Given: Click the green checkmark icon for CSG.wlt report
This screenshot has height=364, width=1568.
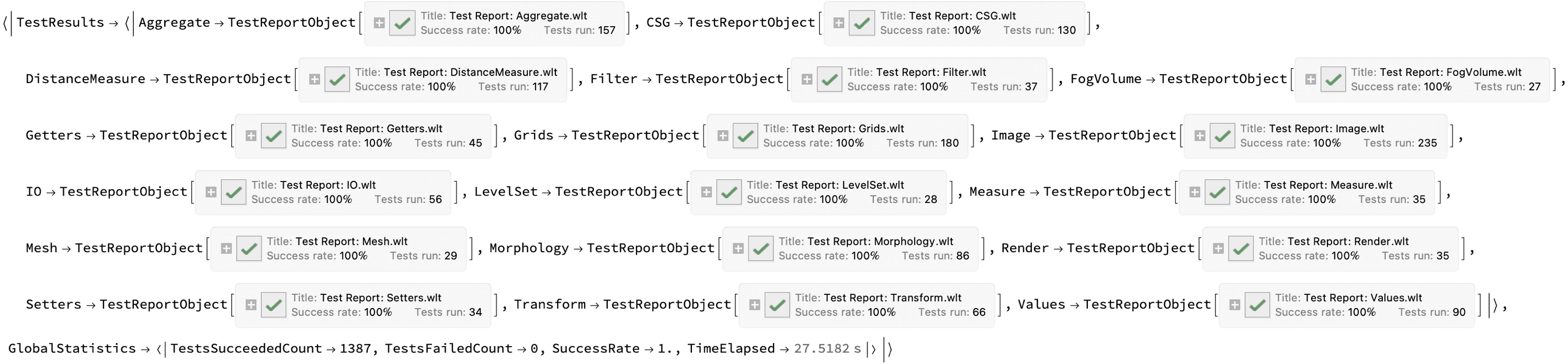Looking at the screenshot, I should (x=861, y=23).
